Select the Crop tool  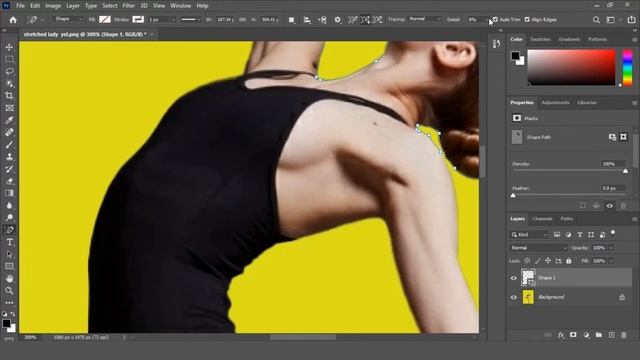point(9,96)
